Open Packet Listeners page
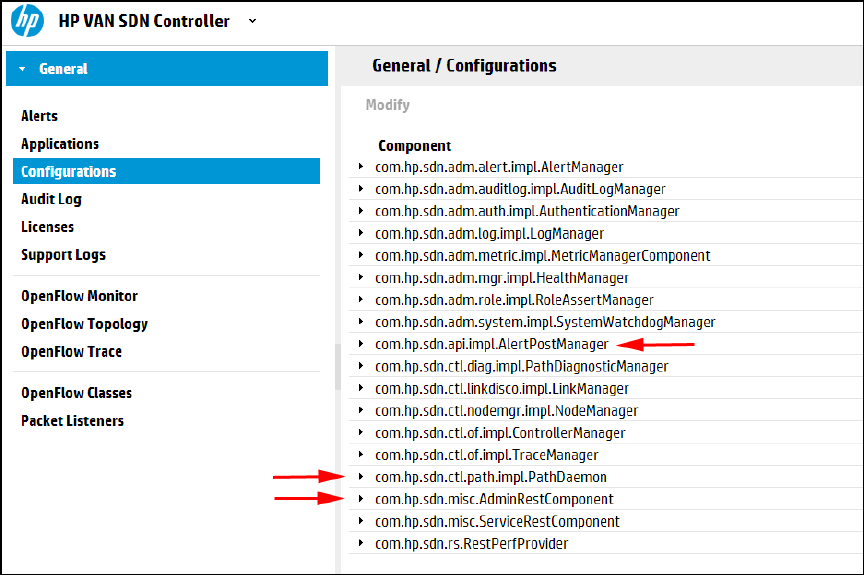Viewport: 864px width, 575px height. 72,421
